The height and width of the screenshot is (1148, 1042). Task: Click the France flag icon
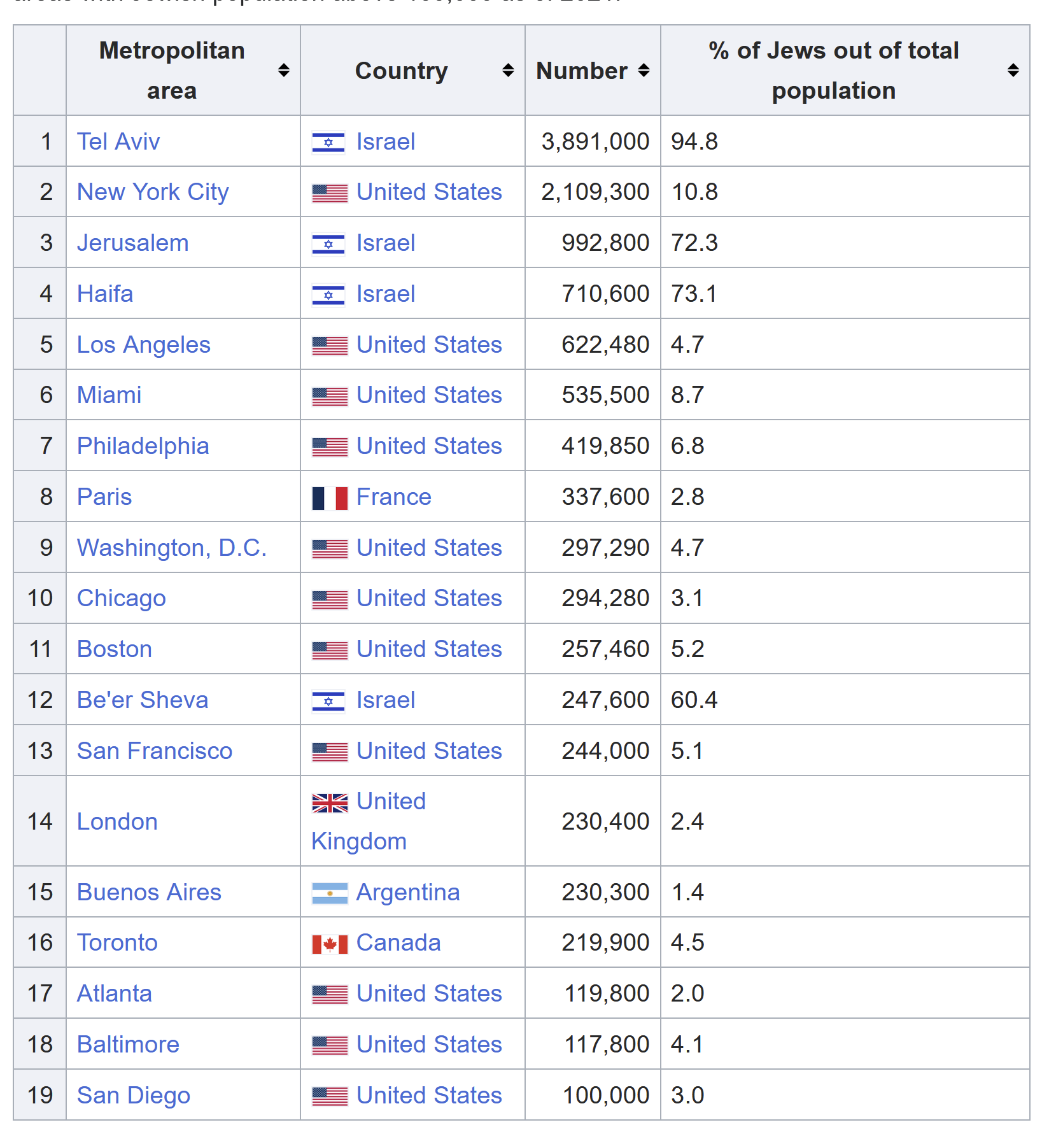coord(330,498)
